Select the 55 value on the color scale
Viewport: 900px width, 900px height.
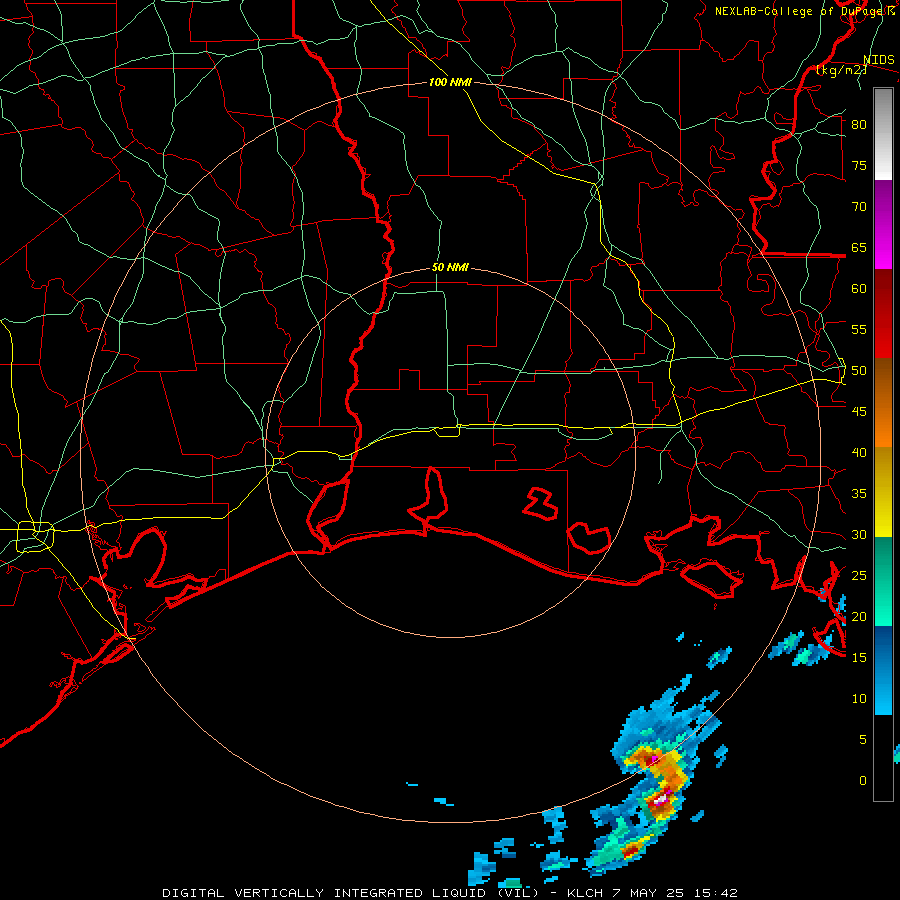click(859, 329)
